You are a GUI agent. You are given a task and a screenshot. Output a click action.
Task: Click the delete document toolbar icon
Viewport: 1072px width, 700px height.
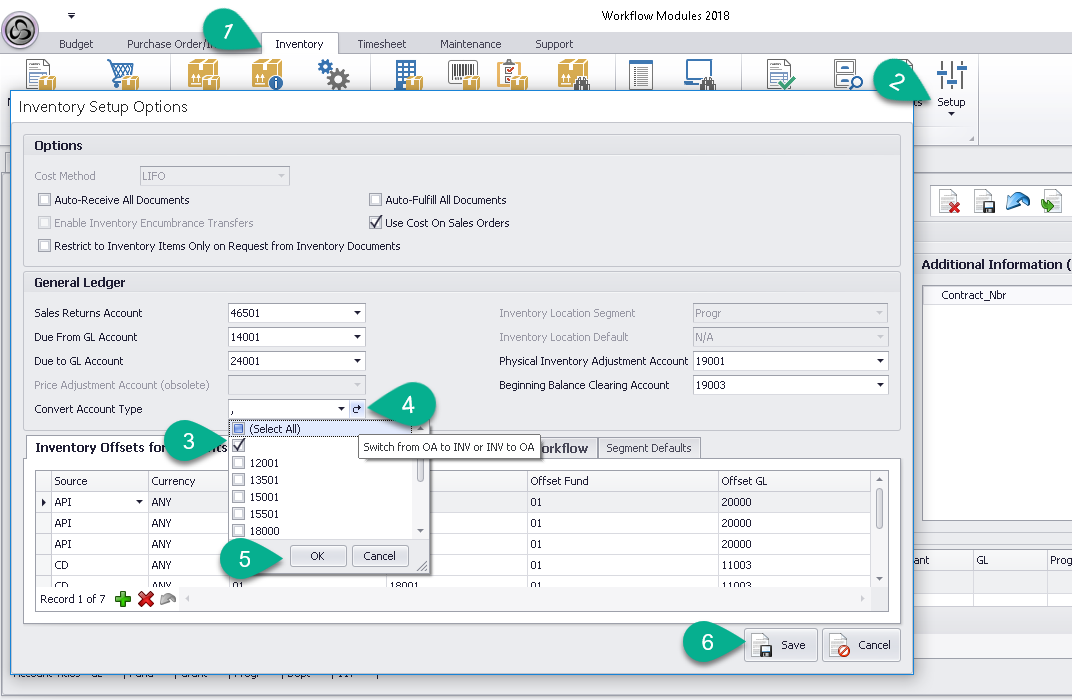[x=949, y=202]
